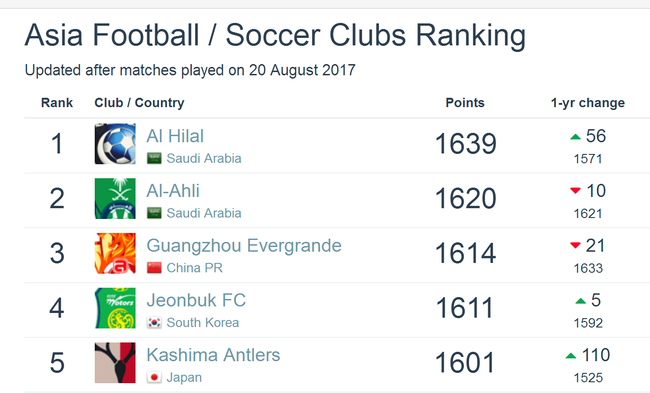Click the Japan country link
650x393 pixels.
pyautogui.click(x=184, y=377)
